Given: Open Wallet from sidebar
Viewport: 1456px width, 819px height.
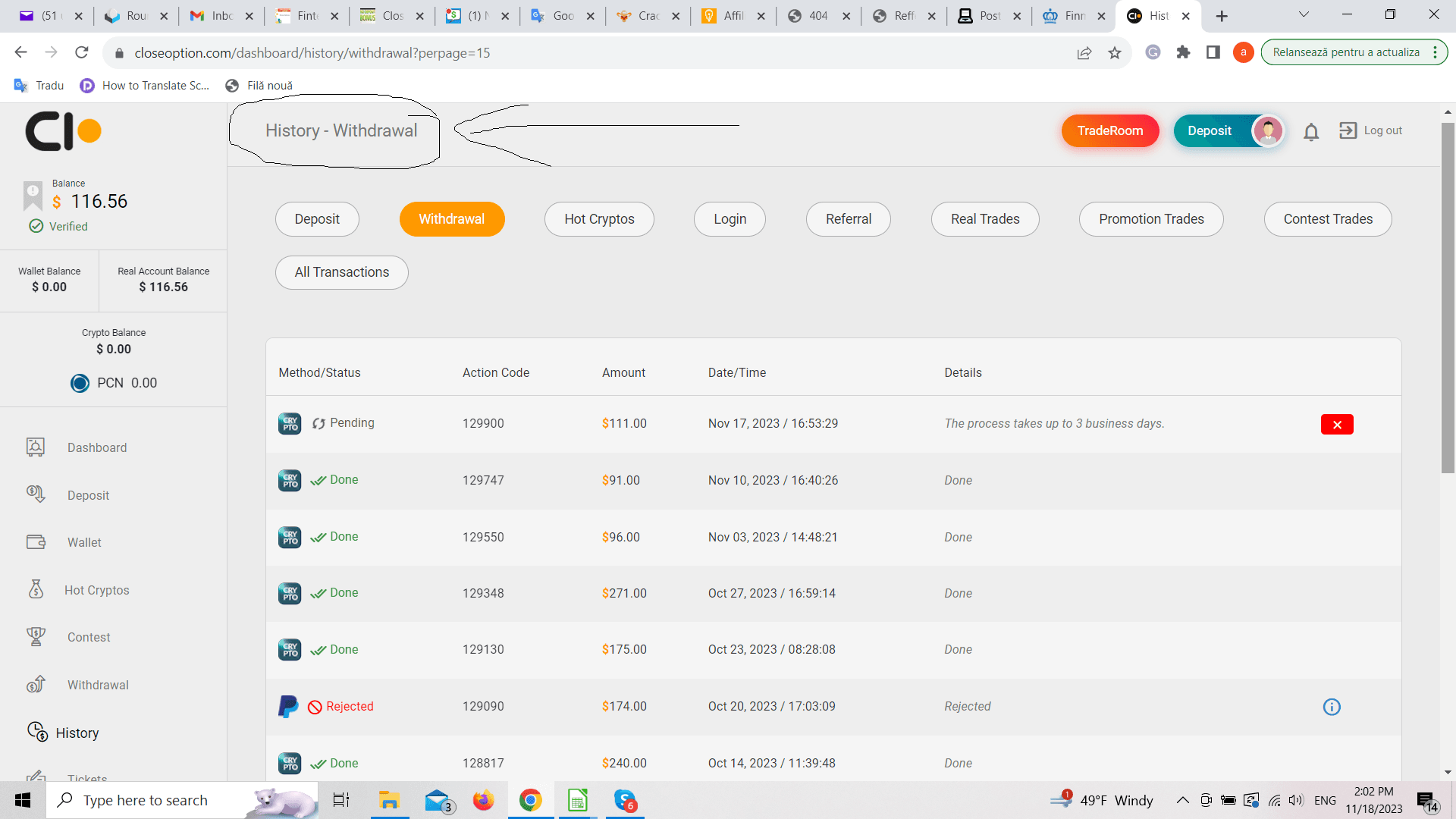Looking at the screenshot, I should (83, 542).
